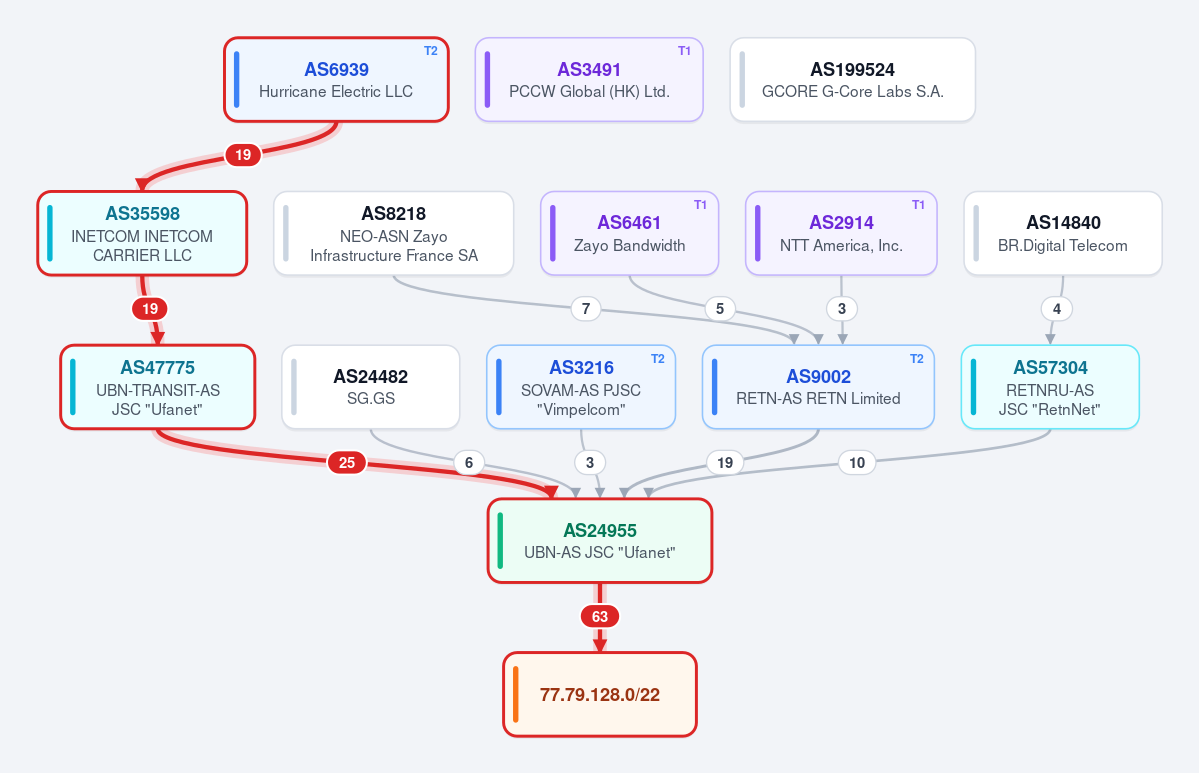This screenshot has width=1199, height=773.
Task: Select the AS3216 SOVAM-AS Vimpelcom node
Action: coord(581,387)
